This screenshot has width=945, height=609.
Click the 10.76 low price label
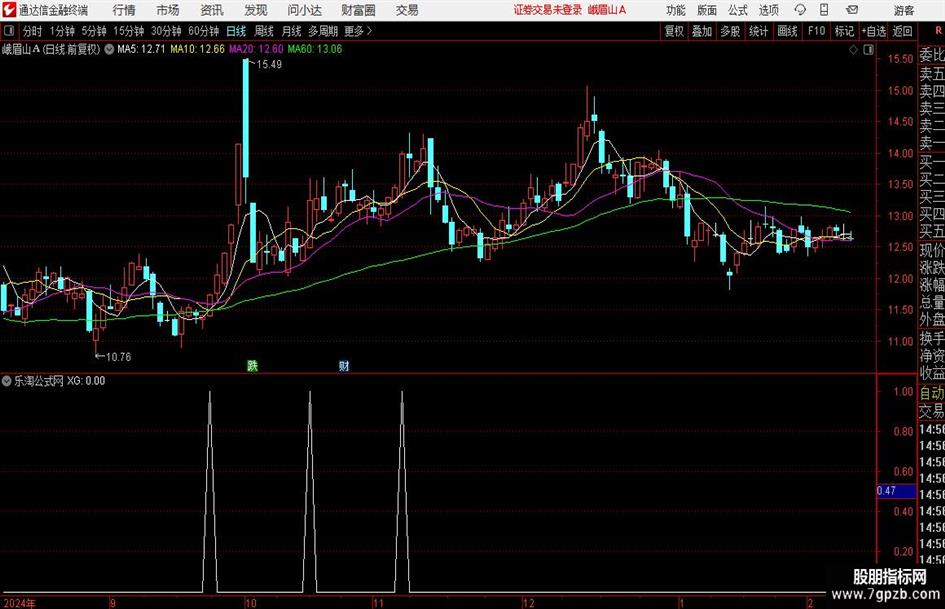point(118,357)
